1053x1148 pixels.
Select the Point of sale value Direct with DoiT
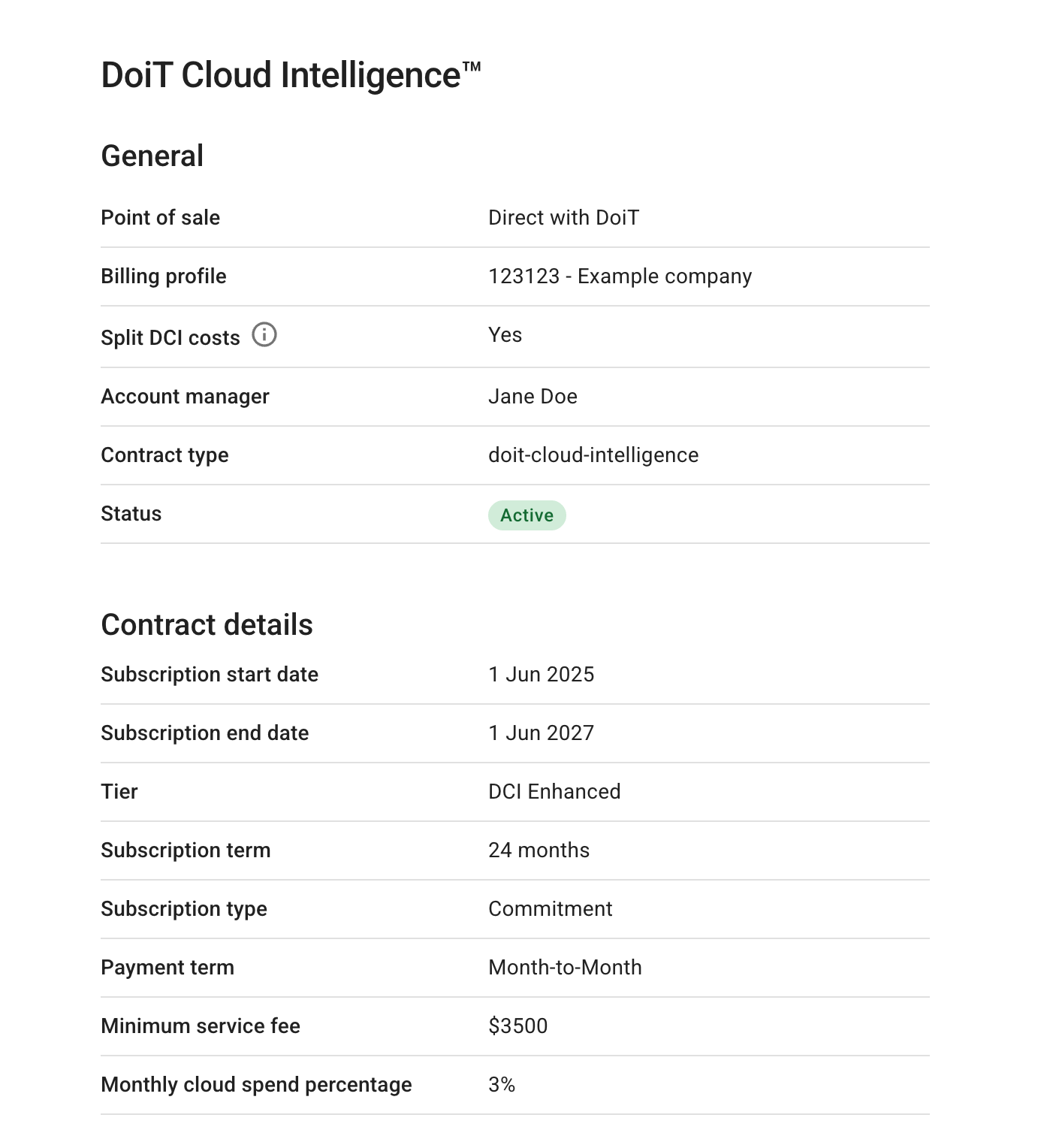[x=564, y=217]
